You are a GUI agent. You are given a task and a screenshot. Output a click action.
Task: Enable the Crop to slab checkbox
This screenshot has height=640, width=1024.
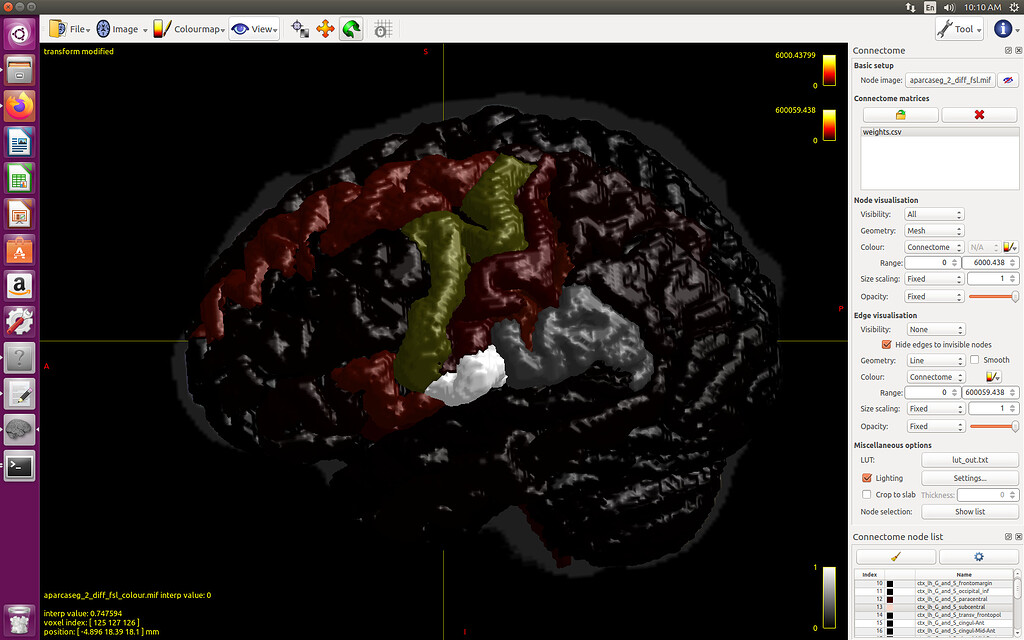coord(867,494)
